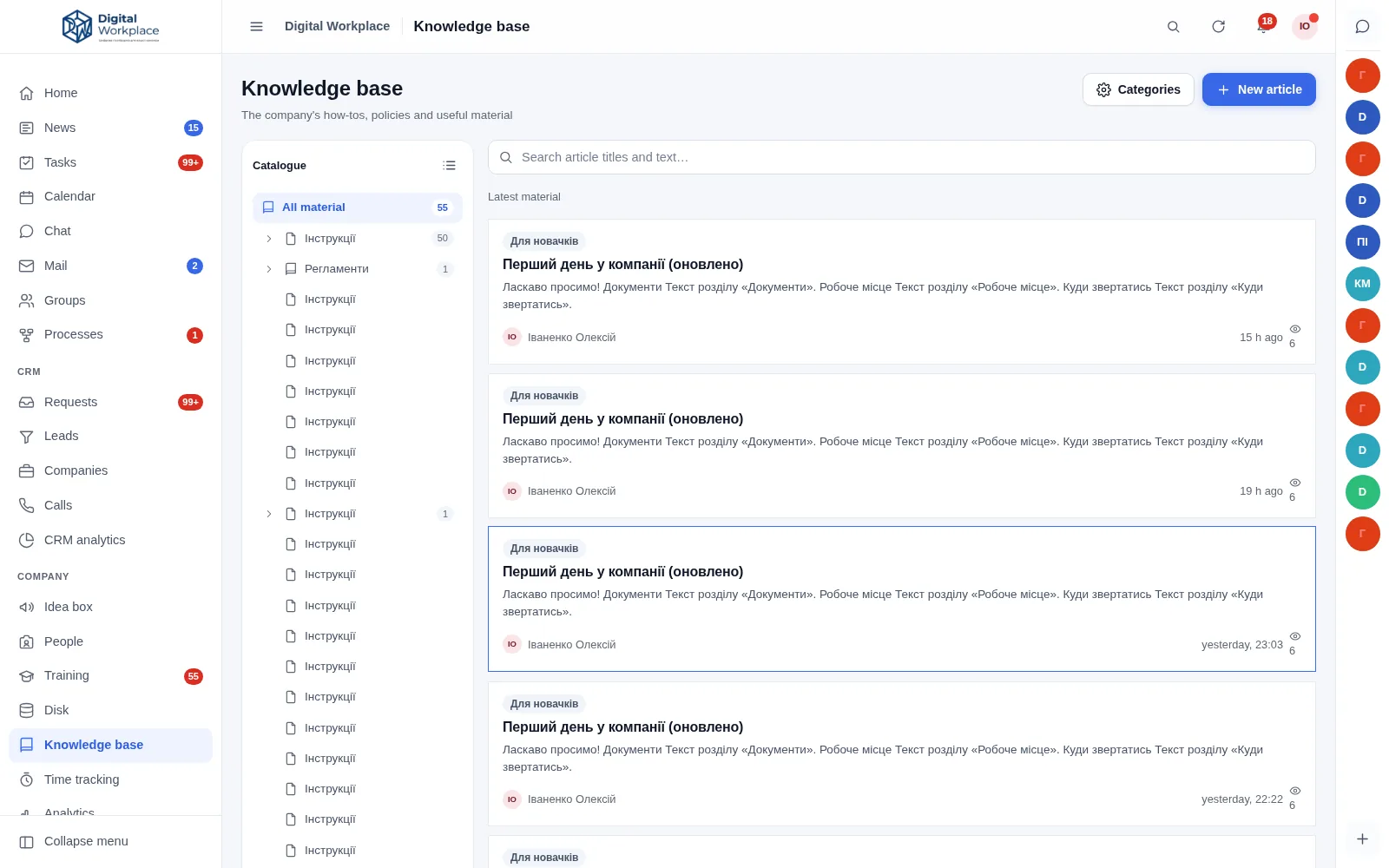Open the ПІ contact avatar

point(1362,242)
